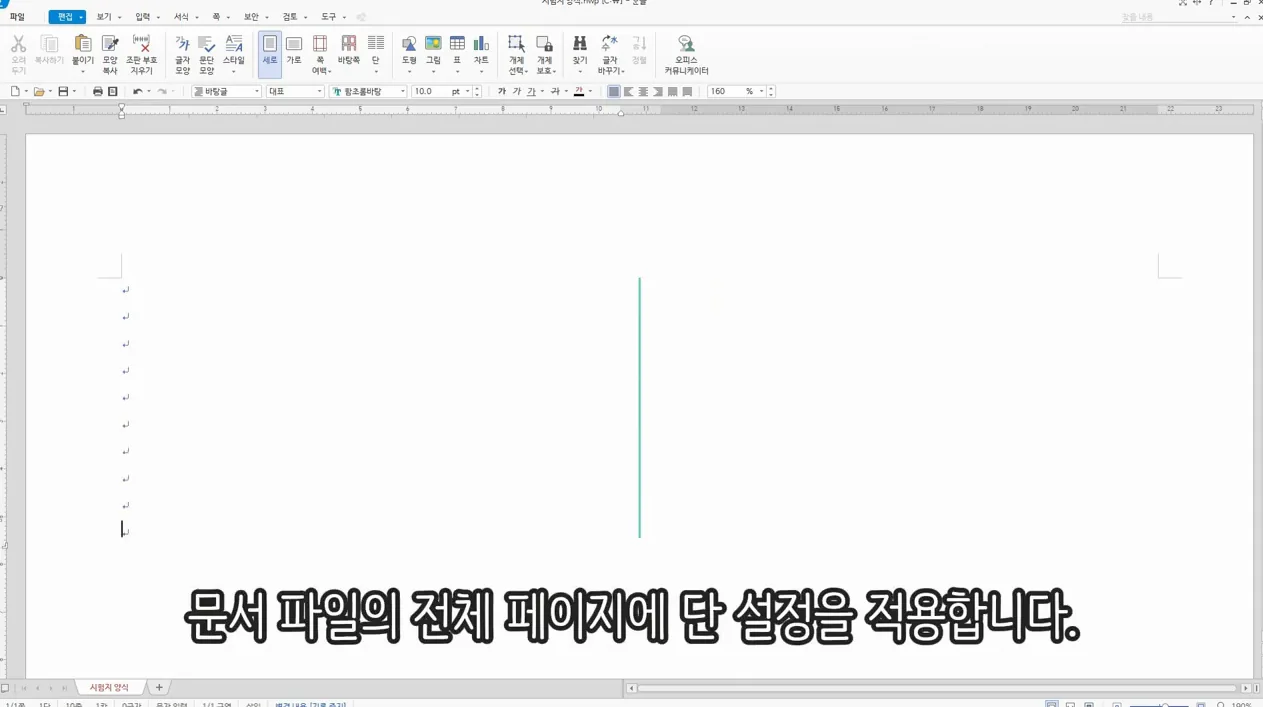Open the 검토 menu
Image resolution: width=1263 pixels, height=707 pixels.
click(x=290, y=17)
